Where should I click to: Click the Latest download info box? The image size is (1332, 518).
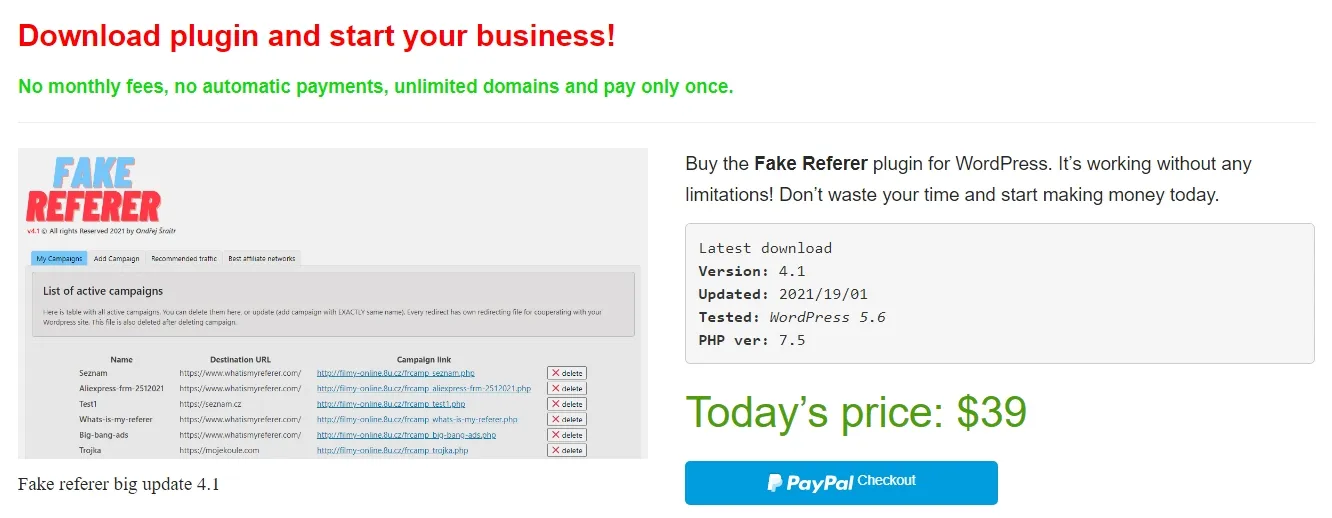(x=1000, y=293)
